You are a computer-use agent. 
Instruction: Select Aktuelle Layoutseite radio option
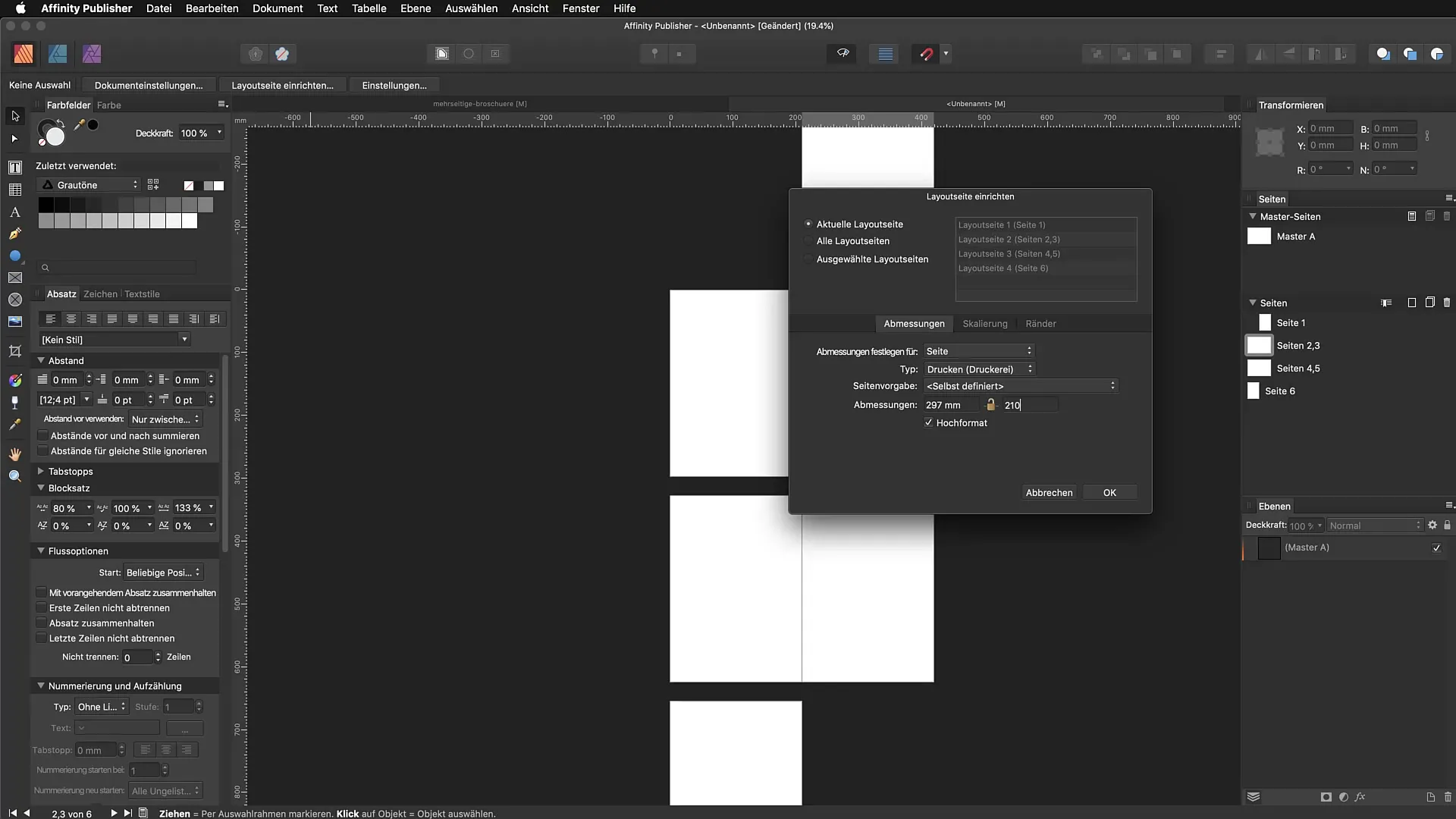(808, 224)
